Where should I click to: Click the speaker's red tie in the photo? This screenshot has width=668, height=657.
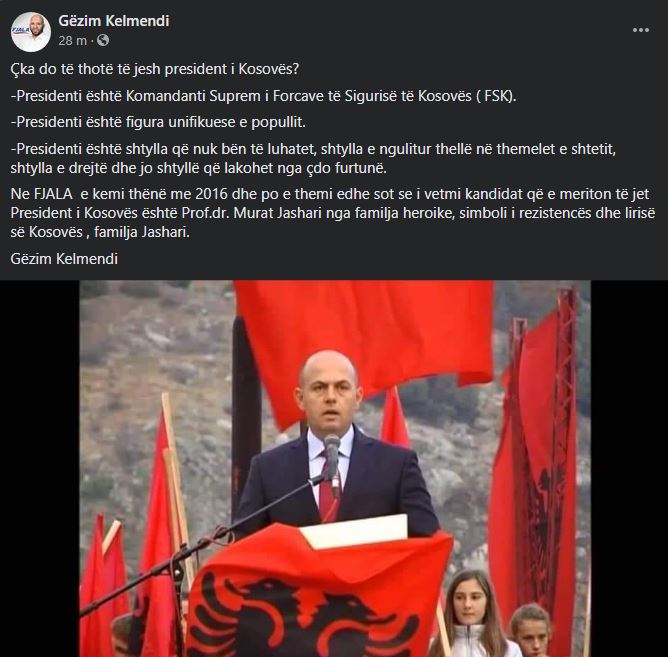coord(329,488)
